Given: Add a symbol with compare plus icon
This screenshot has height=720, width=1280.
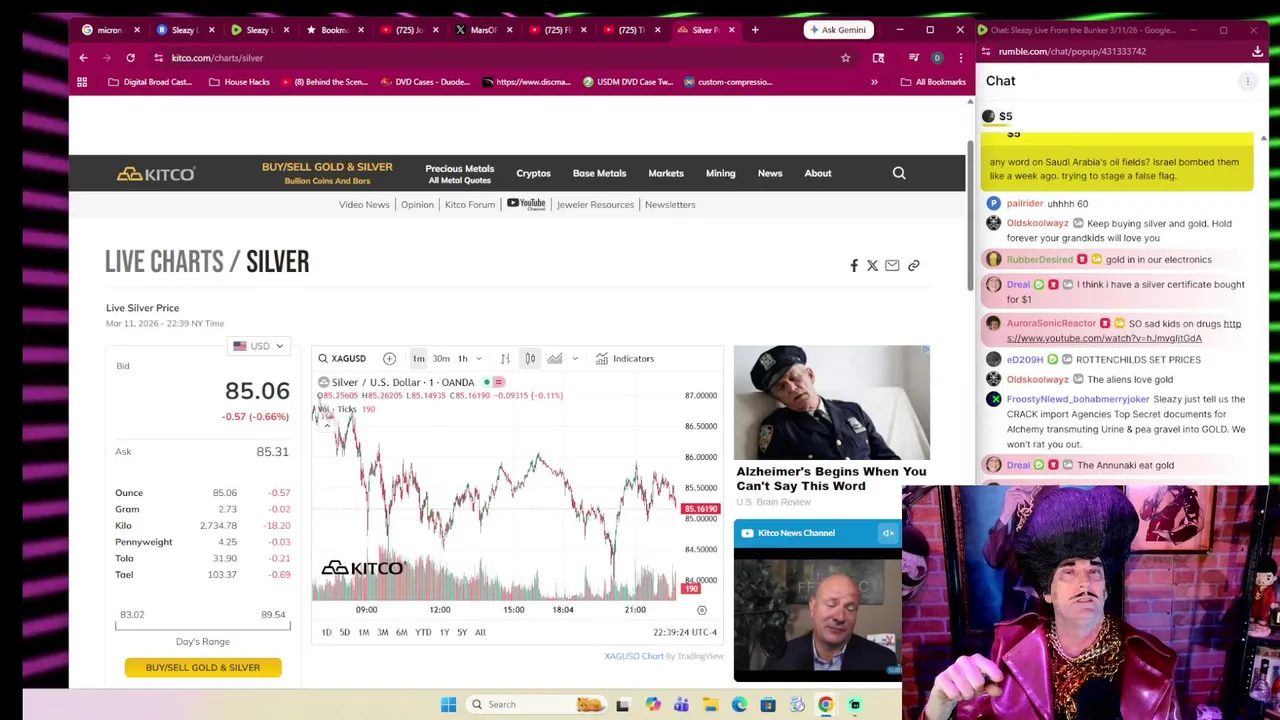Looking at the screenshot, I should pos(389,358).
